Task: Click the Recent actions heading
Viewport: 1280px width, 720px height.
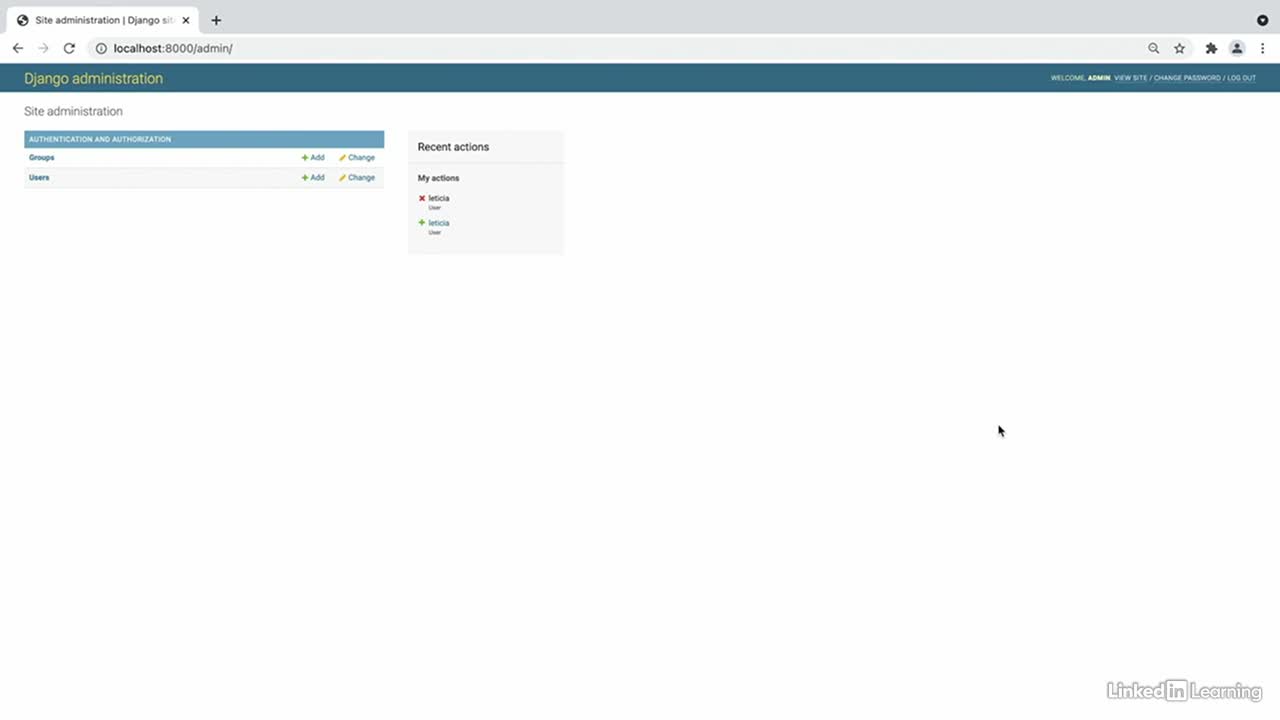Action: pyautogui.click(x=453, y=147)
